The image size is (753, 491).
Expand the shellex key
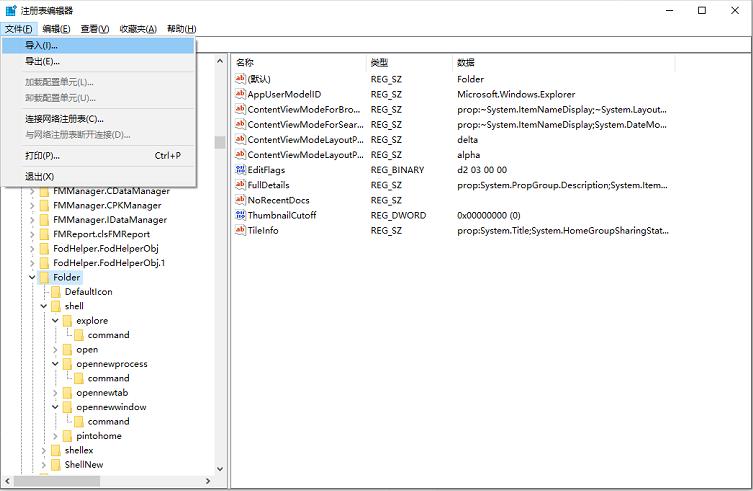[x=43, y=450]
